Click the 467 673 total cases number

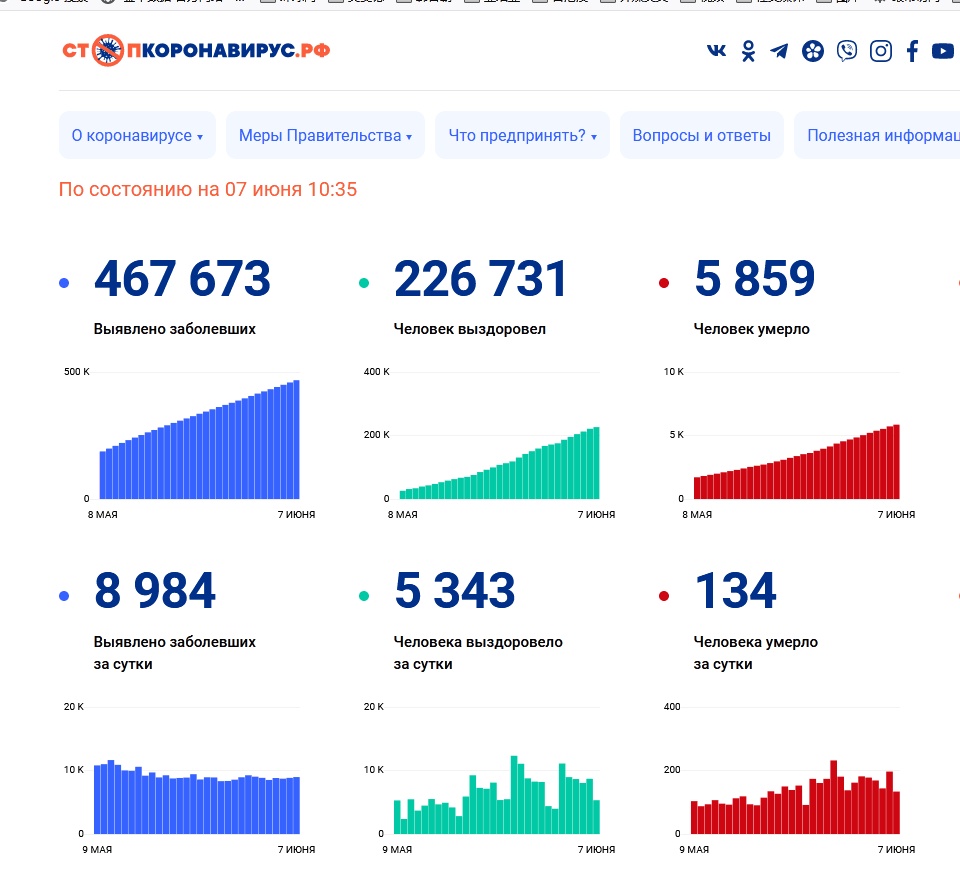182,279
